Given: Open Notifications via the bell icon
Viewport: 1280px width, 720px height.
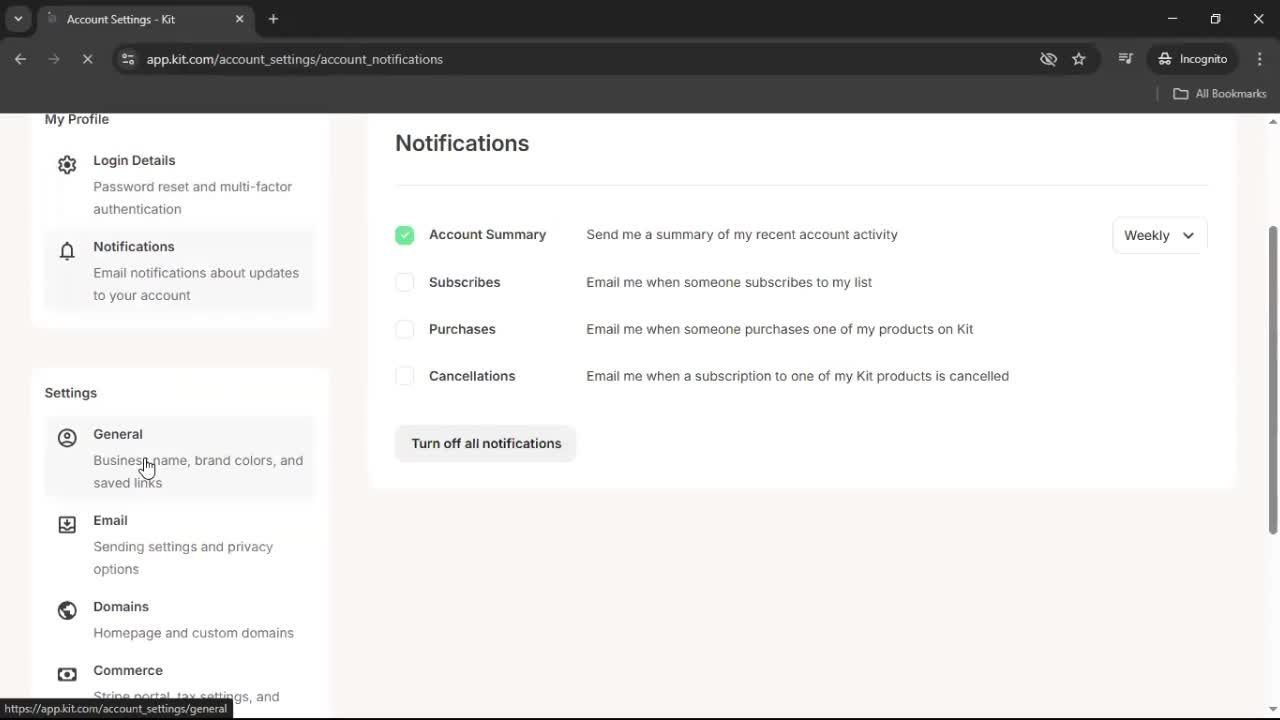Looking at the screenshot, I should tap(67, 251).
